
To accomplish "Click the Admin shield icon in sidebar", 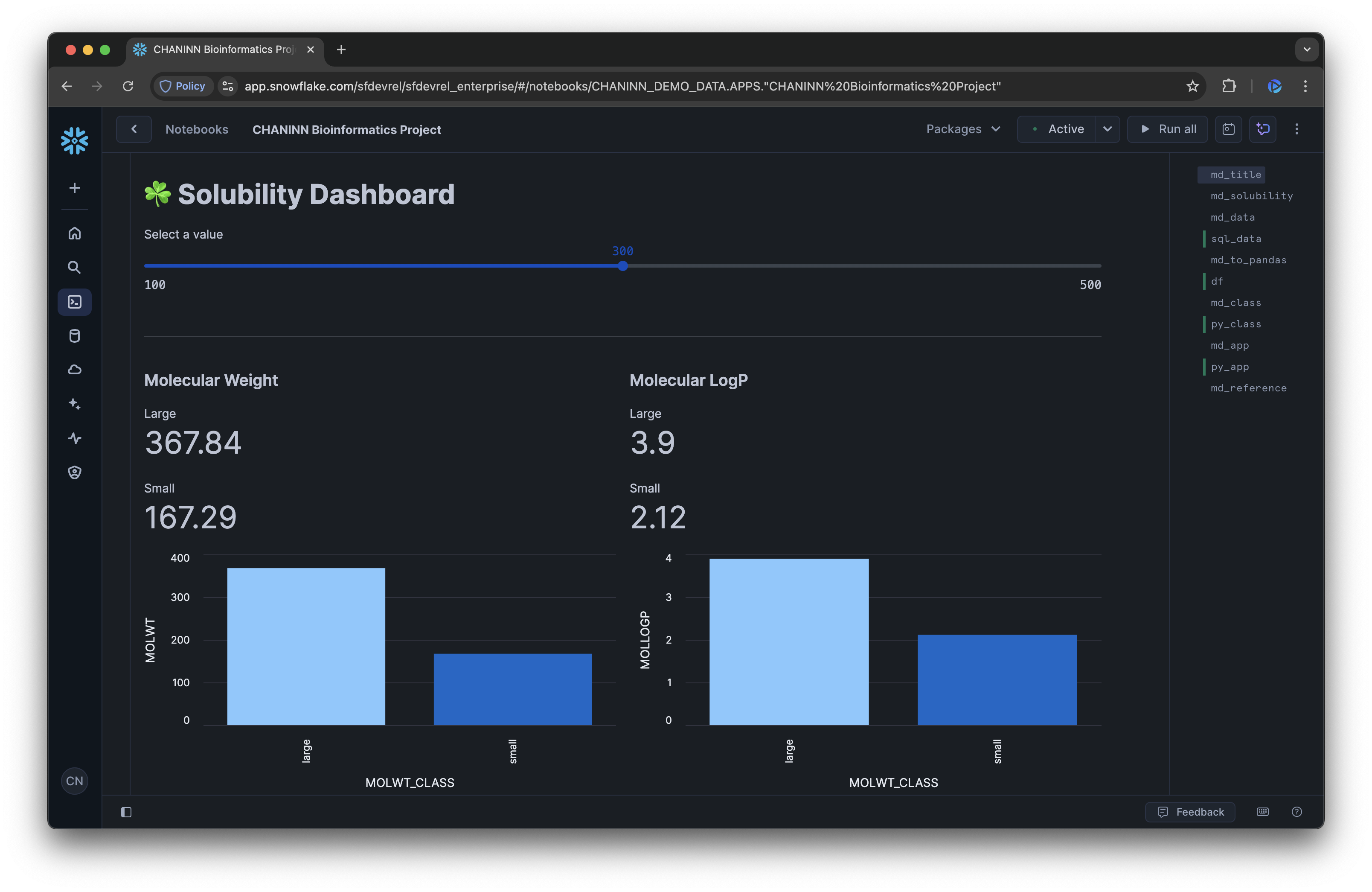I will click(74, 472).
